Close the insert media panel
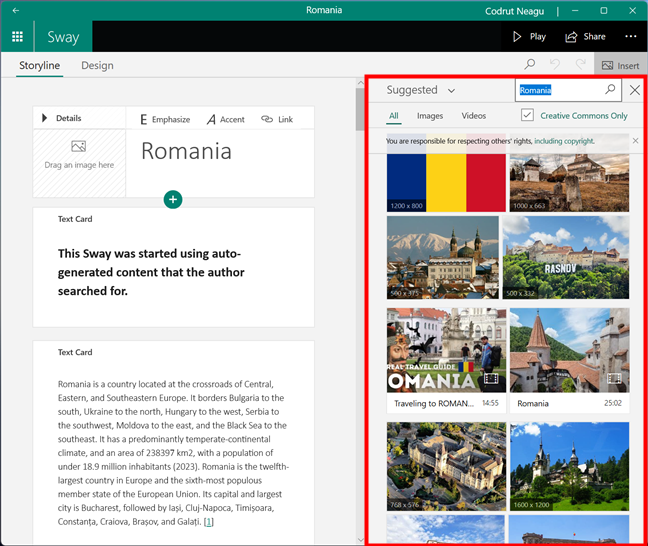This screenshot has width=648, height=546. (635, 90)
